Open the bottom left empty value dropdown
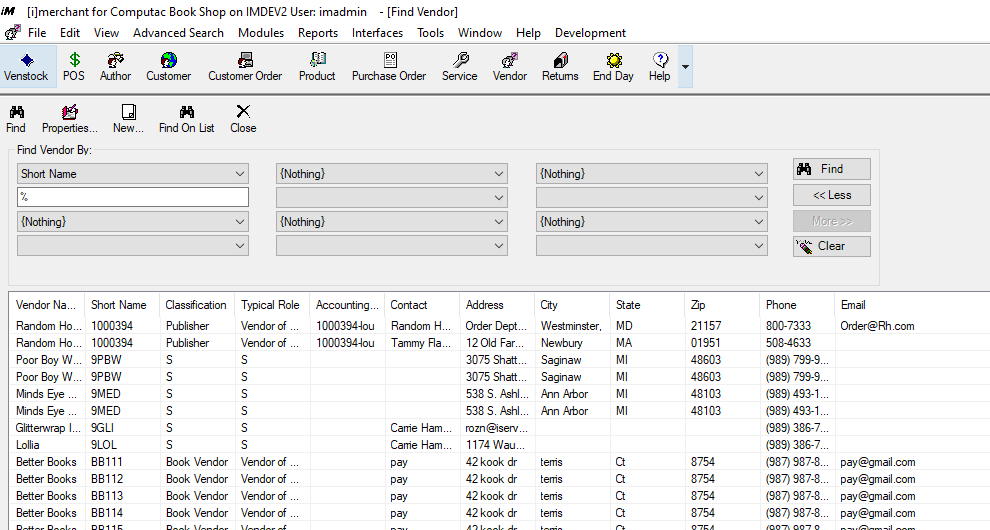This screenshot has height=530, width=990. coord(240,246)
